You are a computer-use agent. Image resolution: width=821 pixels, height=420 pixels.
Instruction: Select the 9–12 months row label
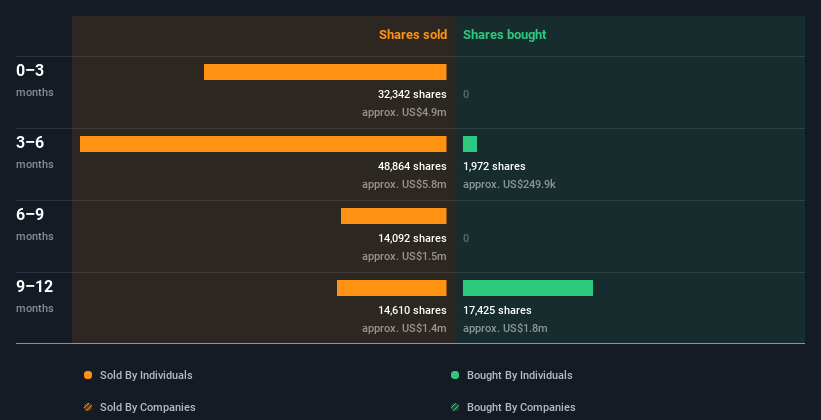click(x=35, y=296)
